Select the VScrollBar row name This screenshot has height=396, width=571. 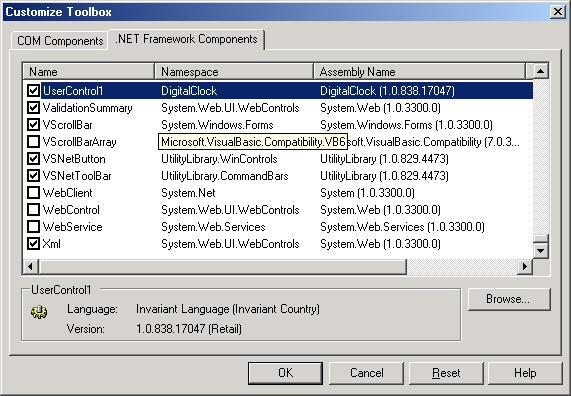coord(67,125)
